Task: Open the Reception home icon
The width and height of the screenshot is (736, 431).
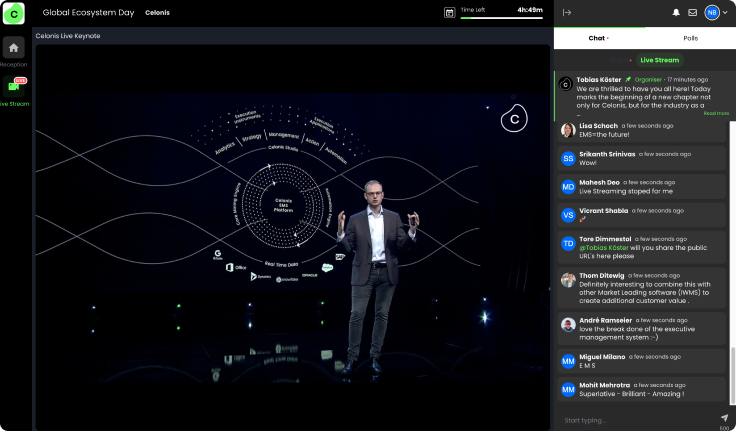Action: (x=13, y=48)
